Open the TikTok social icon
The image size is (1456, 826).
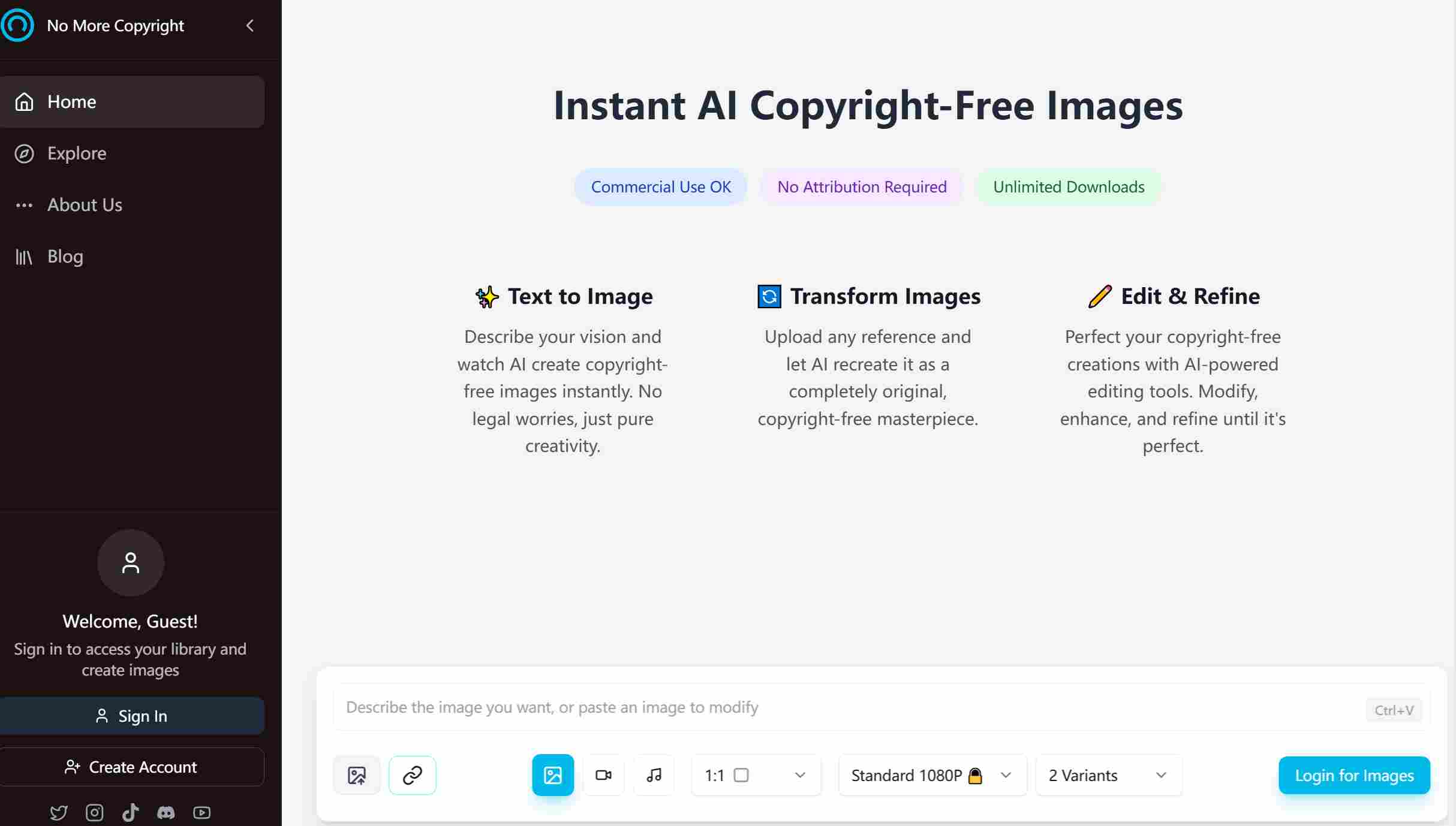pos(130,813)
